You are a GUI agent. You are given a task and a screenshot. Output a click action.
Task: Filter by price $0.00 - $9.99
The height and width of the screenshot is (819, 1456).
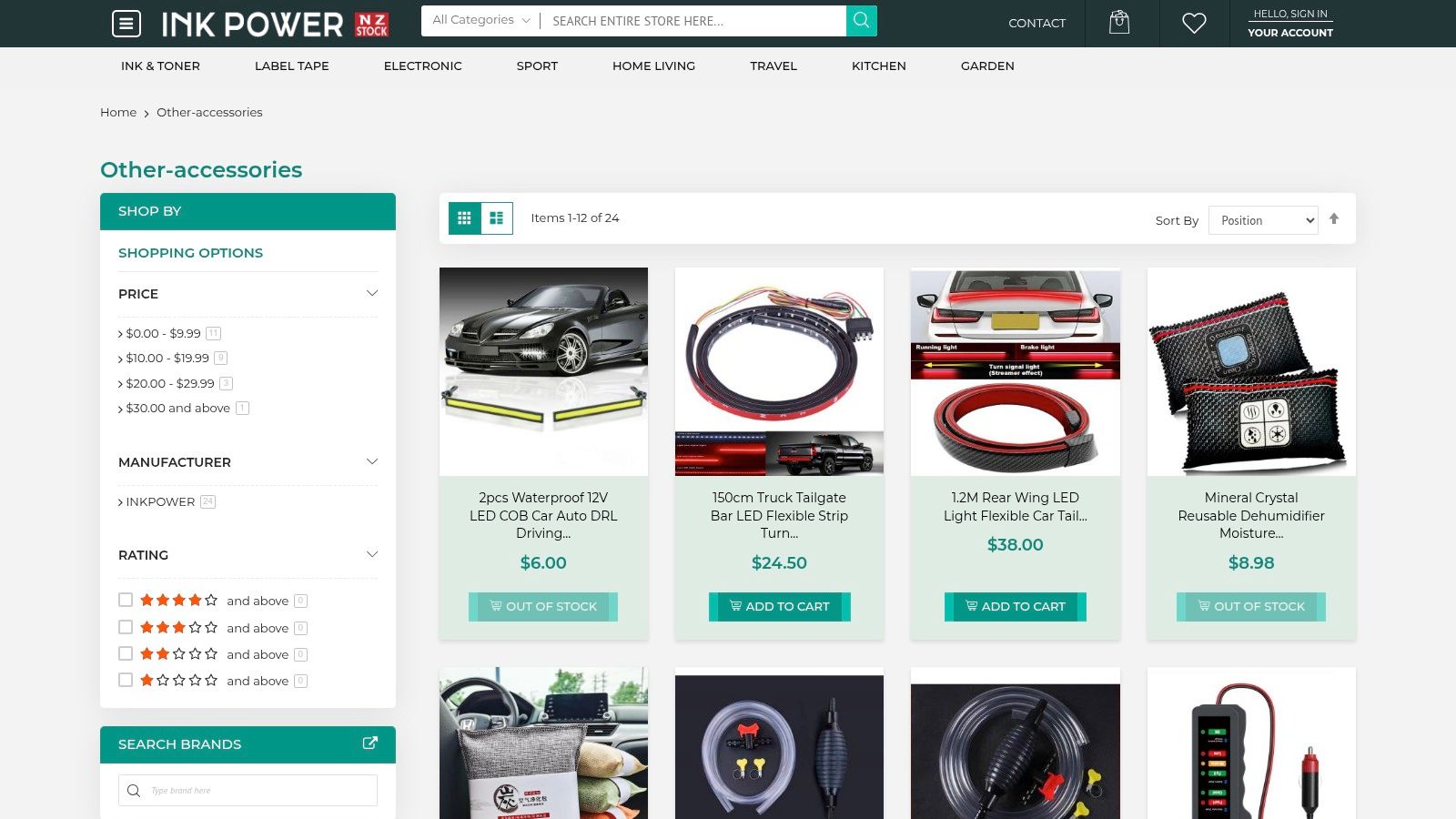[163, 333]
